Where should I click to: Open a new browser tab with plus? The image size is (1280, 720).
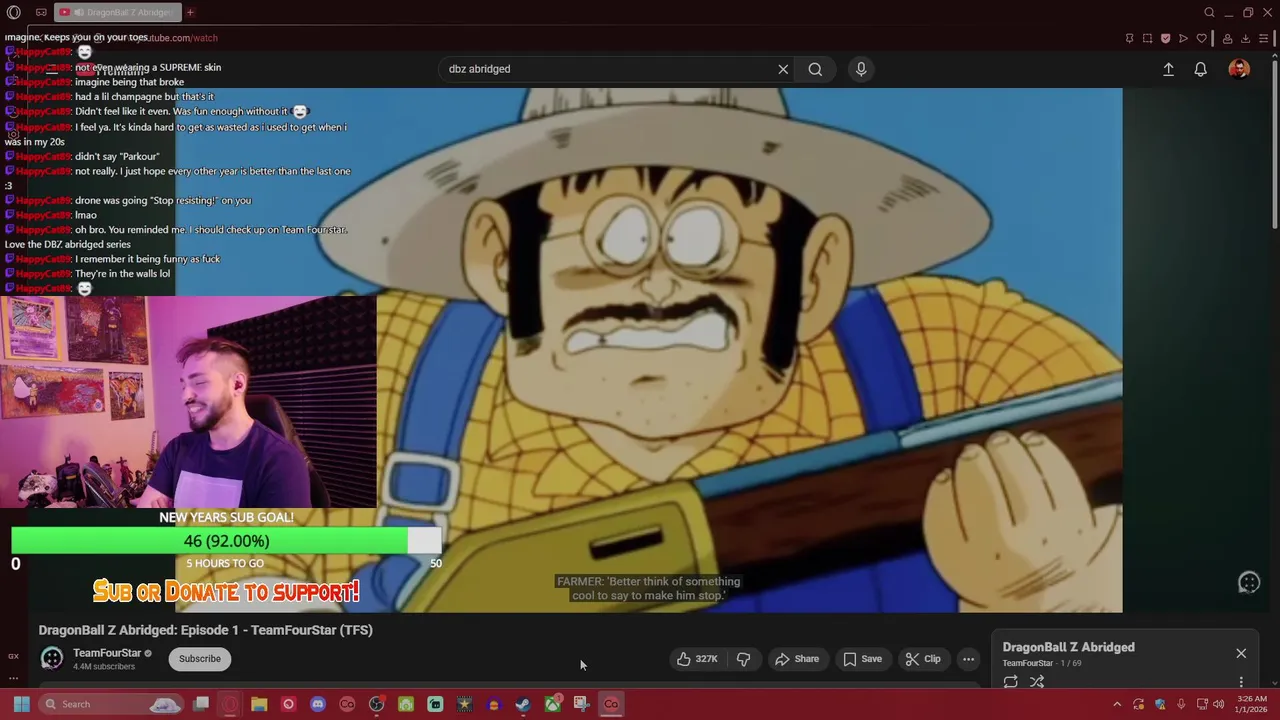pyautogui.click(x=190, y=13)
